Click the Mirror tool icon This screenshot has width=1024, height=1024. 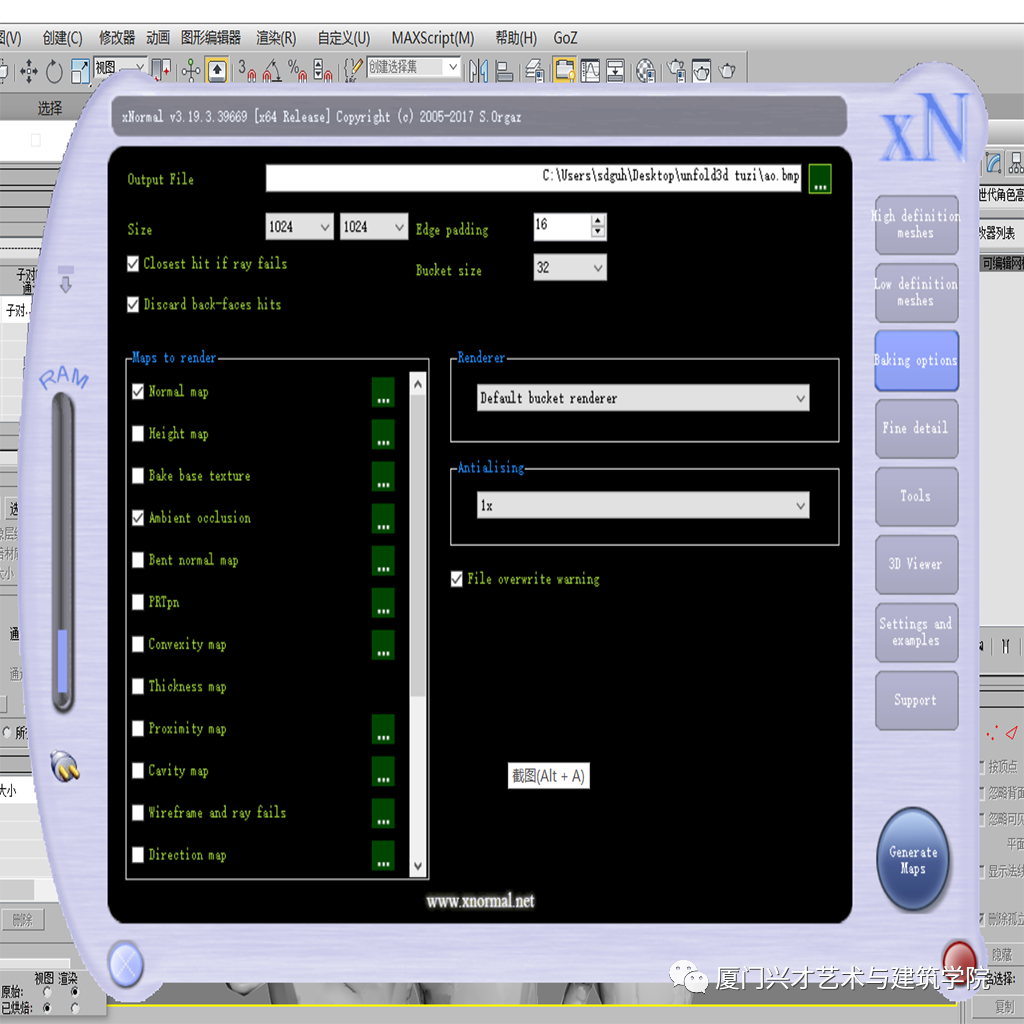pos(478,71)
